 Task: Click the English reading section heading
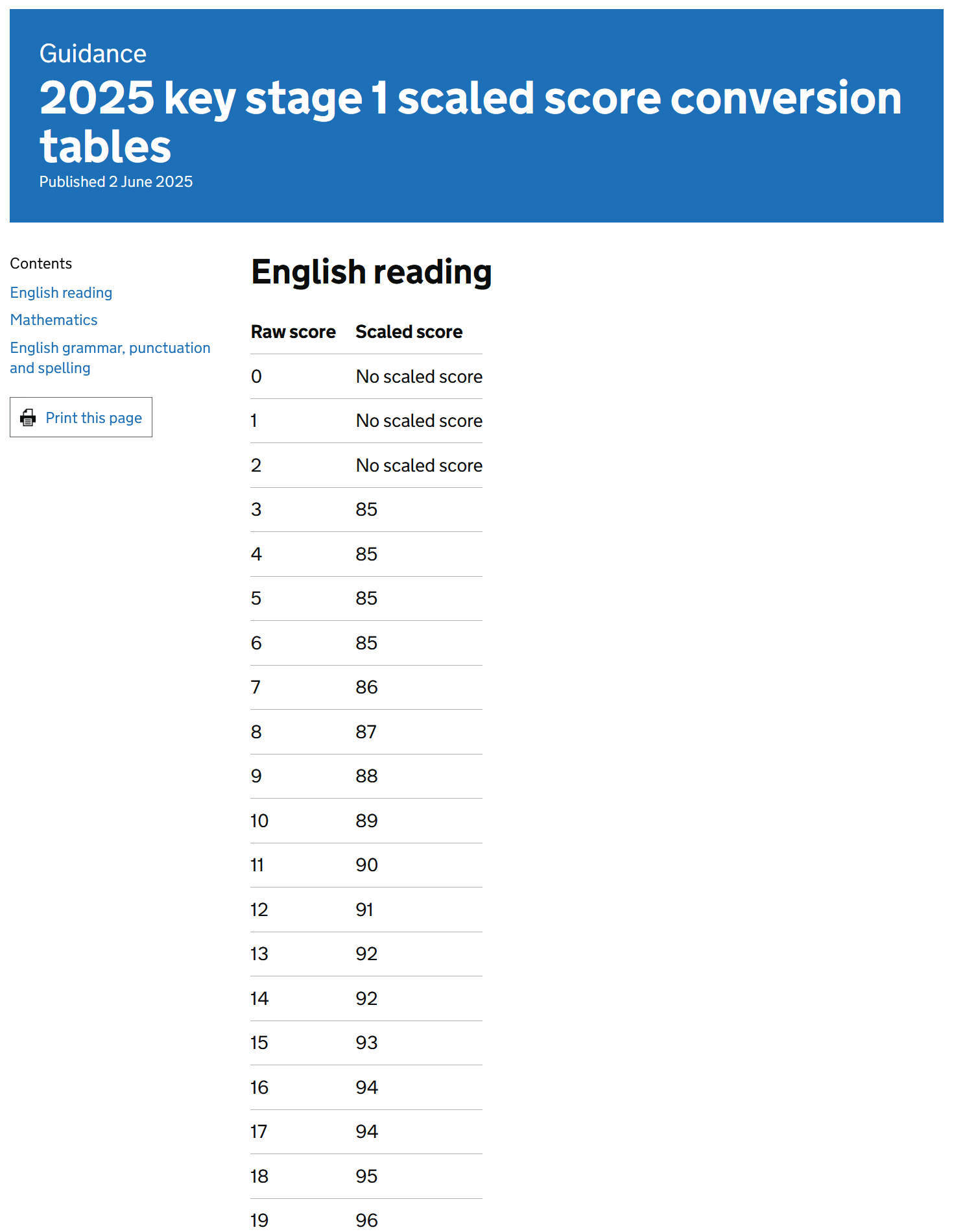pyautogui.click(x=371, y=271)
